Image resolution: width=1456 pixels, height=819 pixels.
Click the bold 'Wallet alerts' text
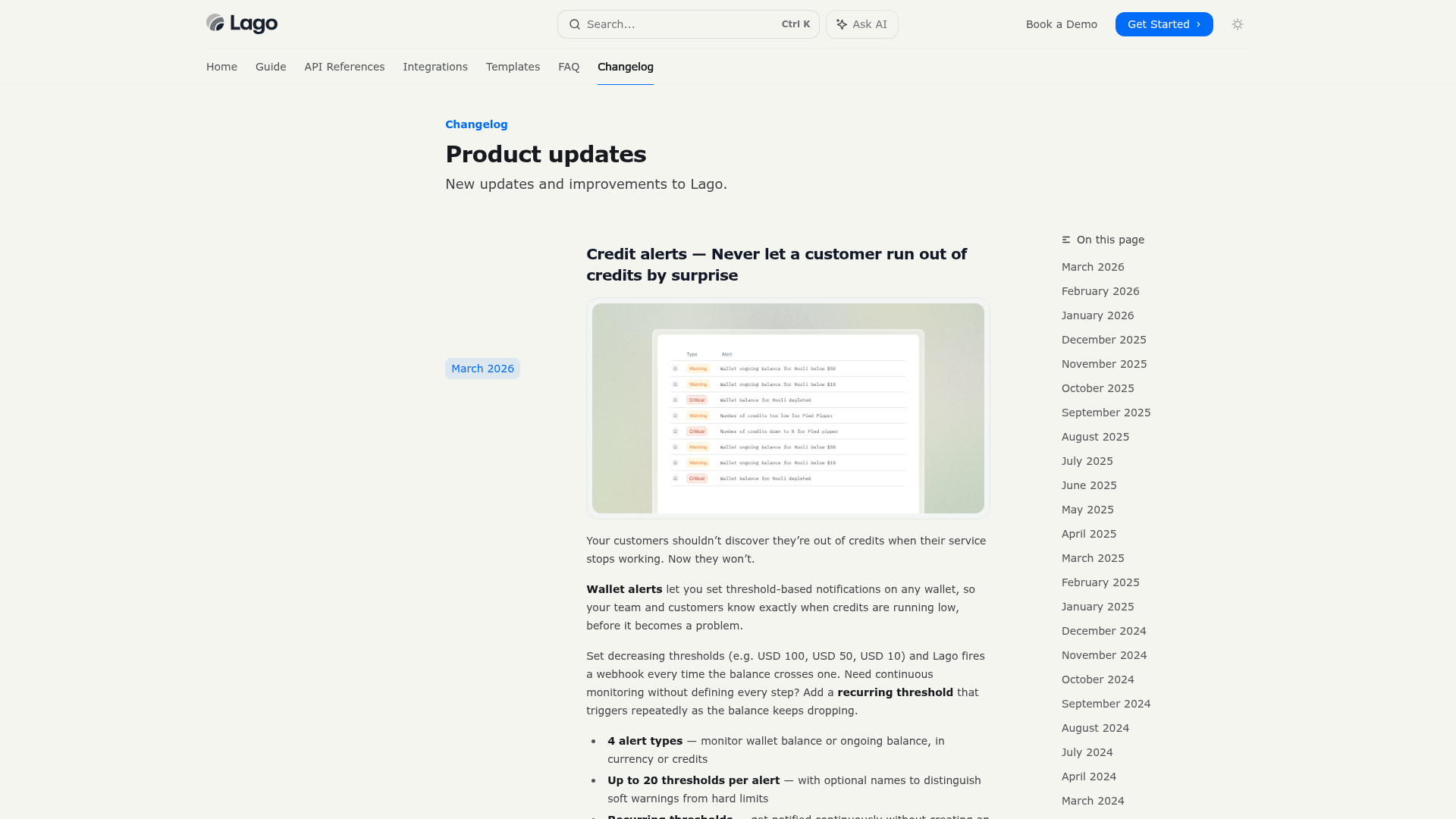(x=624, y=589)
